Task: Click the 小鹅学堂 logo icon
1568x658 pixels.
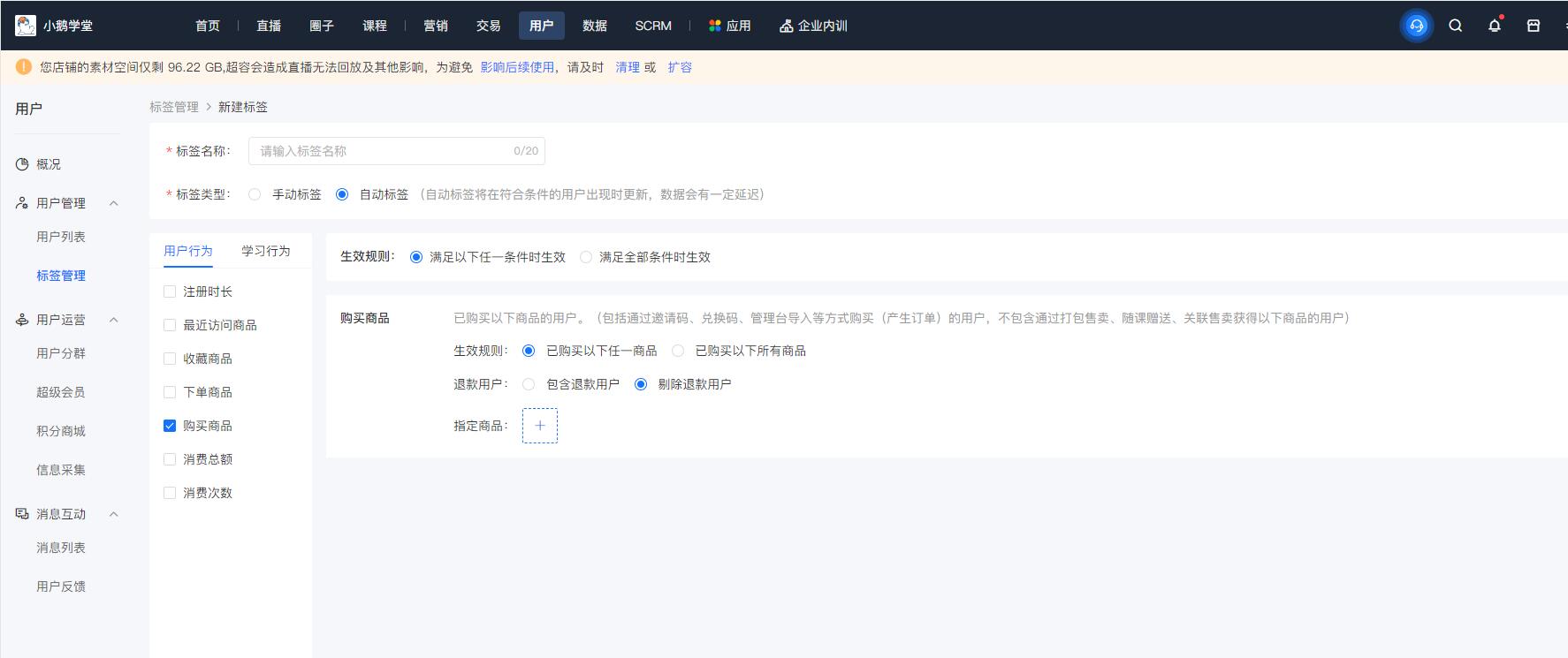Action: point(26,26)
